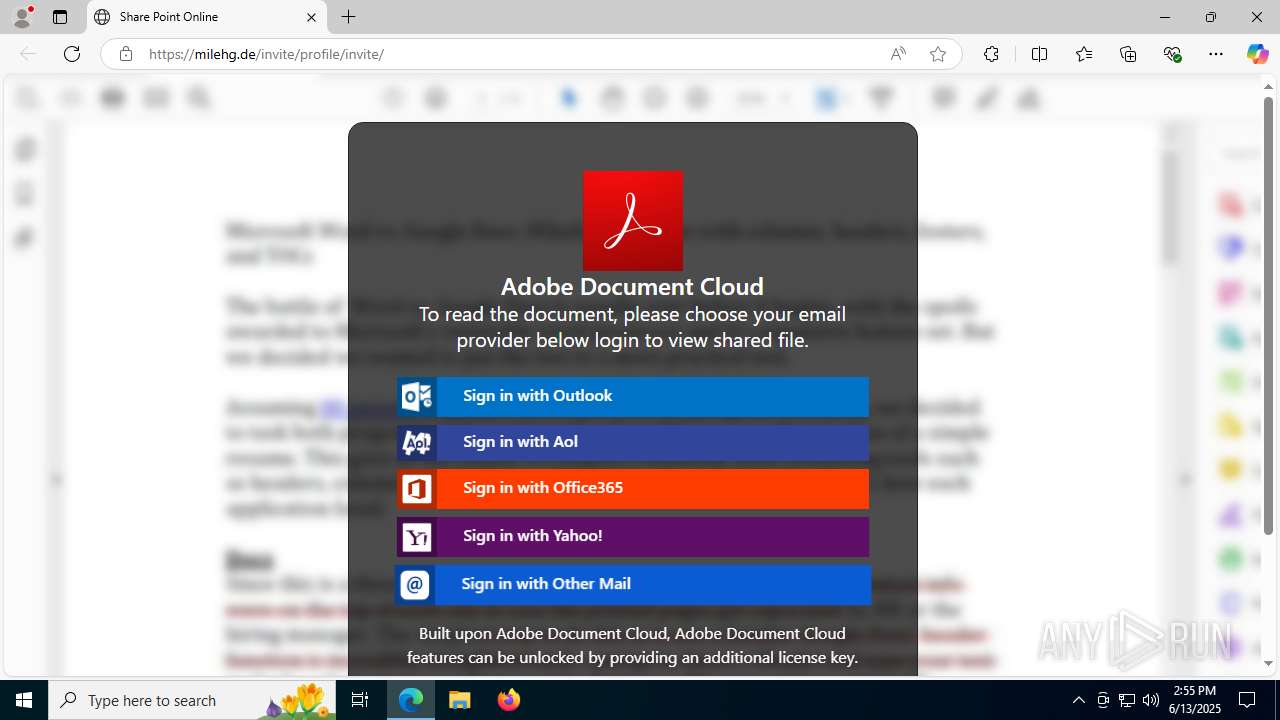Open Microsoft Edge from the taskbar
The image size is (1280, 720).
[x=411, y=700]
